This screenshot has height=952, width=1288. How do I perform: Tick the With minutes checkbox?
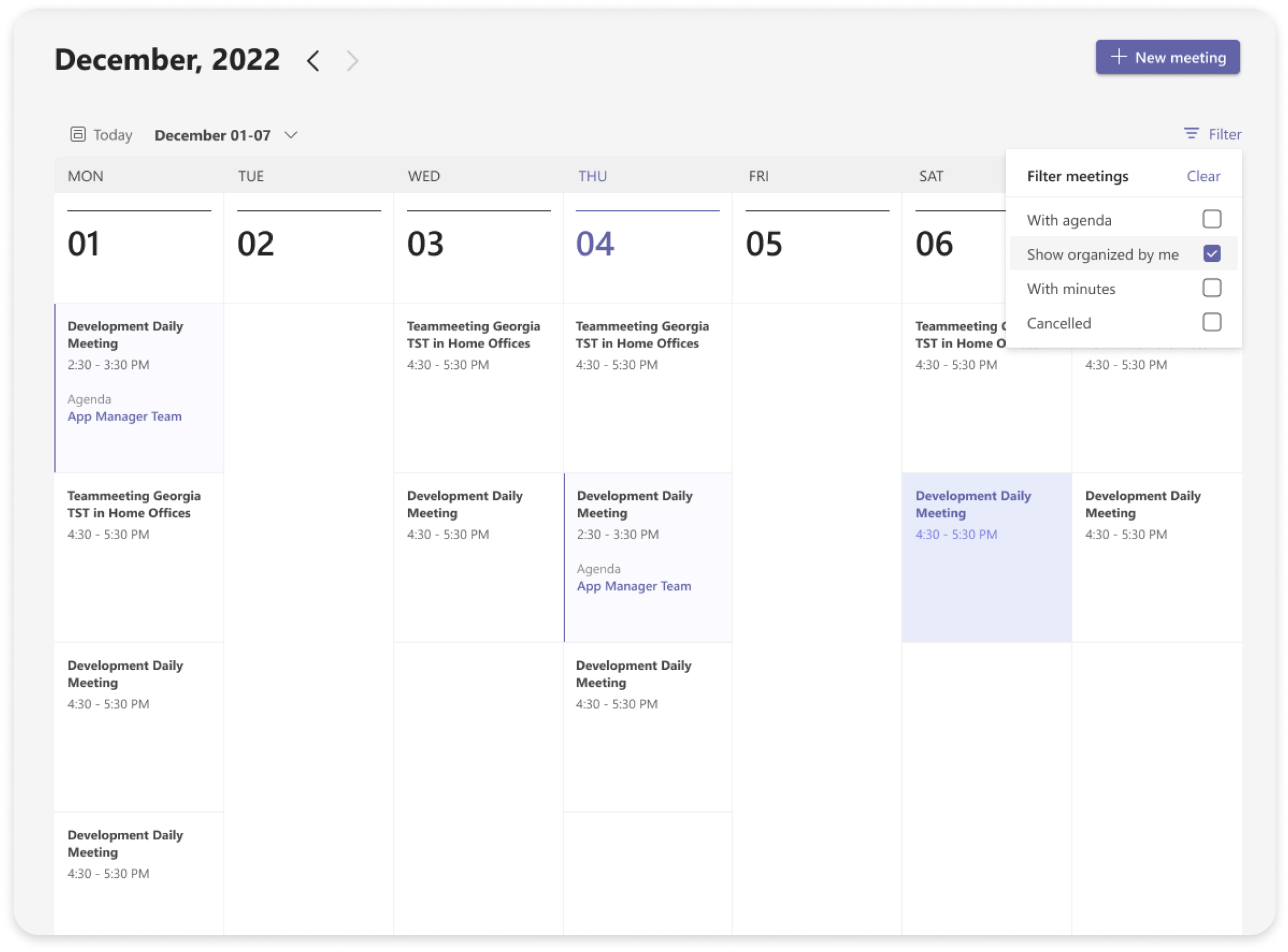[1211, 287]
